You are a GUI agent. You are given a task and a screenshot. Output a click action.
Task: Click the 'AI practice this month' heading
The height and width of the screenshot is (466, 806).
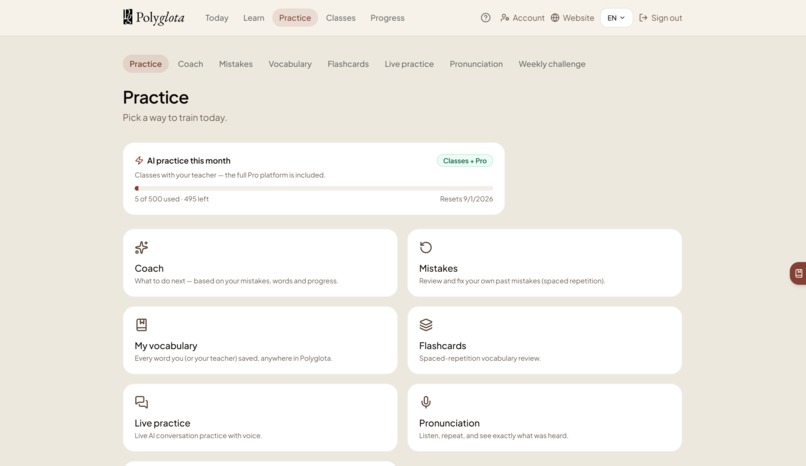(189, 160)
